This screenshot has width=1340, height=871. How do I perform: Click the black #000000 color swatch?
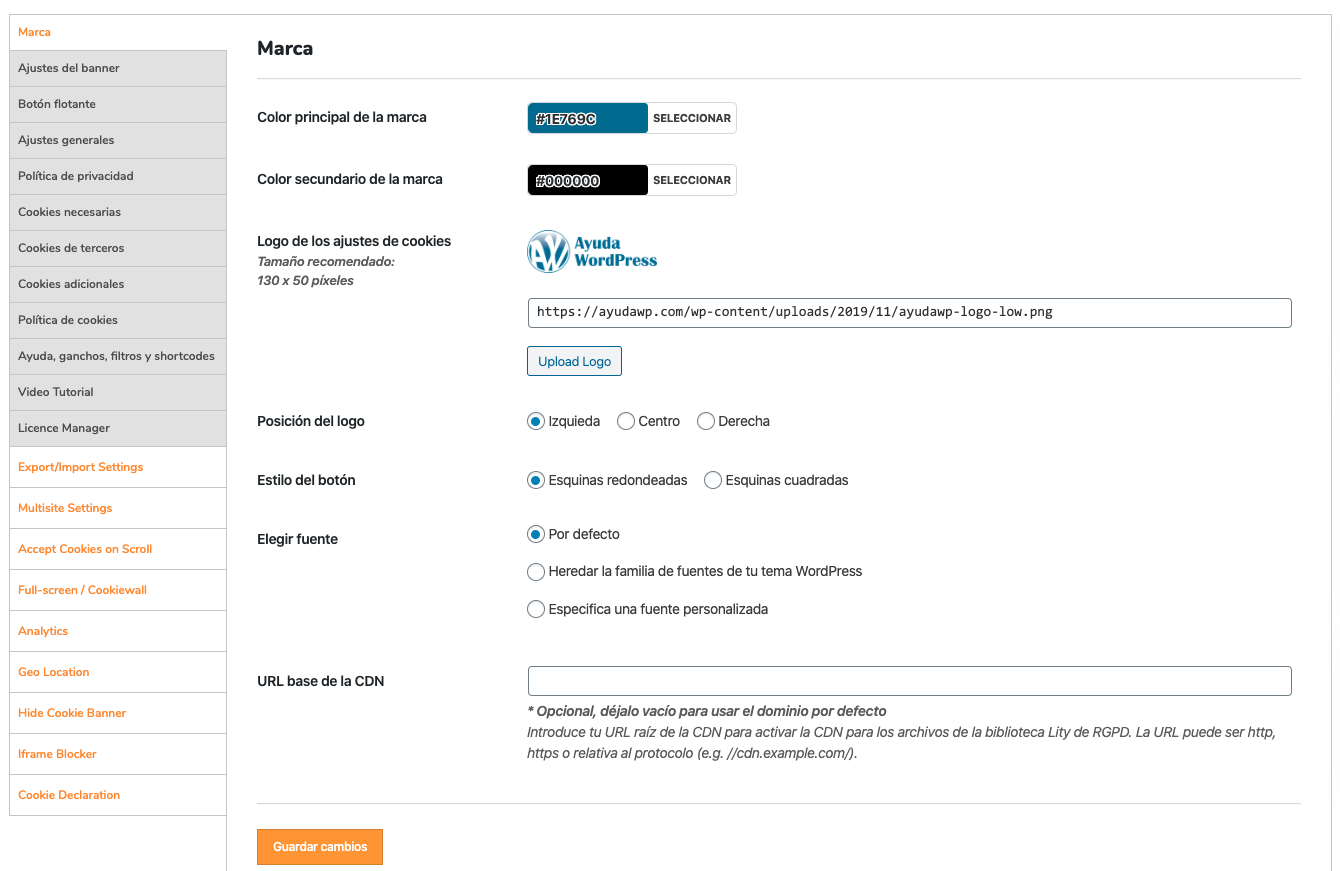[x=588, y=180]
